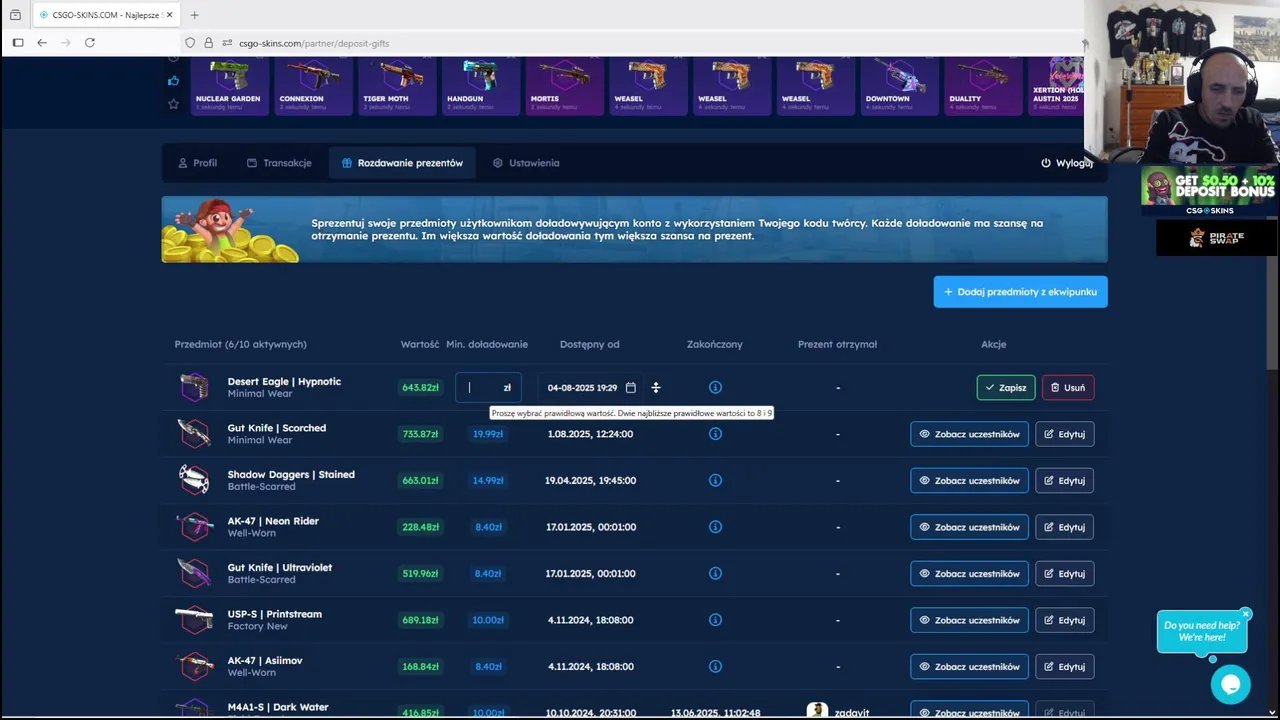Open the Tiger Moth drop card

point(396,86)
